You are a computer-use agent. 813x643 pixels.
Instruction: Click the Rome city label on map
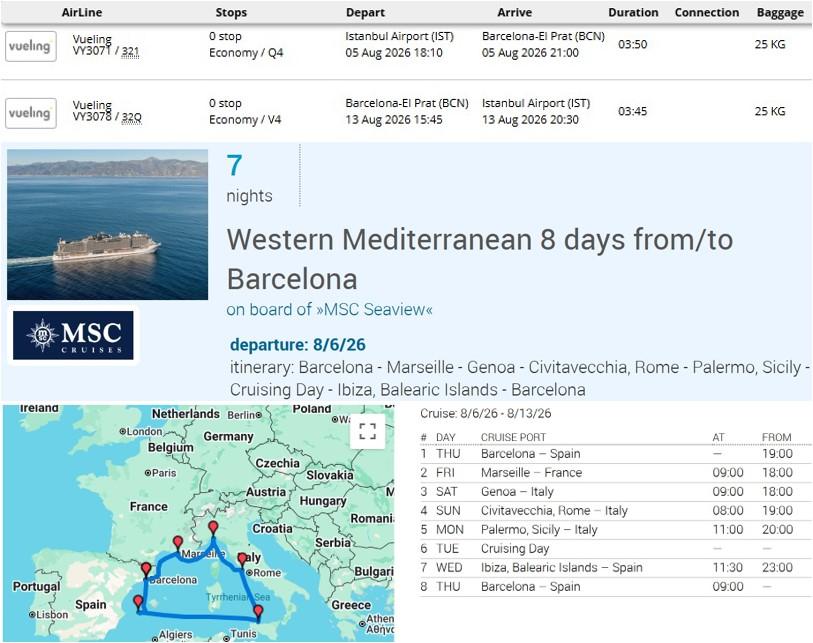point(267,572)
